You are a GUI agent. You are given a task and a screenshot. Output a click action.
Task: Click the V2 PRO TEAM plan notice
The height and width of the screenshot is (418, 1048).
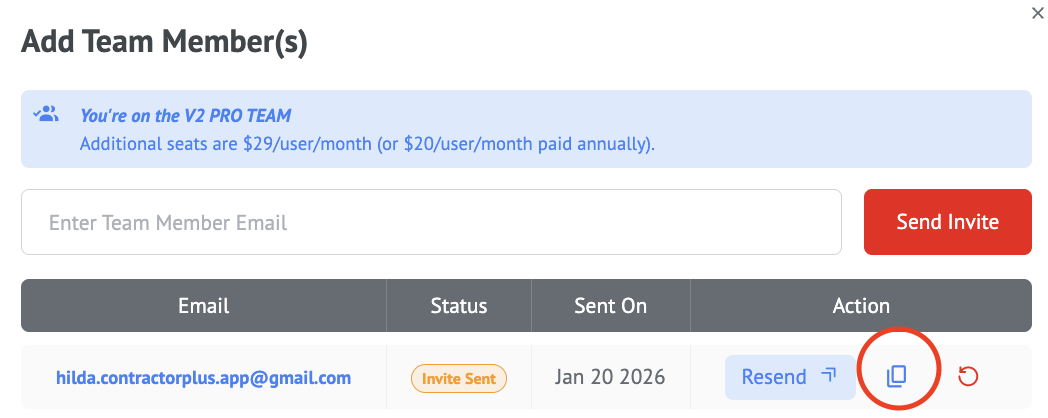pyautogui.click(x=186, y=116)
